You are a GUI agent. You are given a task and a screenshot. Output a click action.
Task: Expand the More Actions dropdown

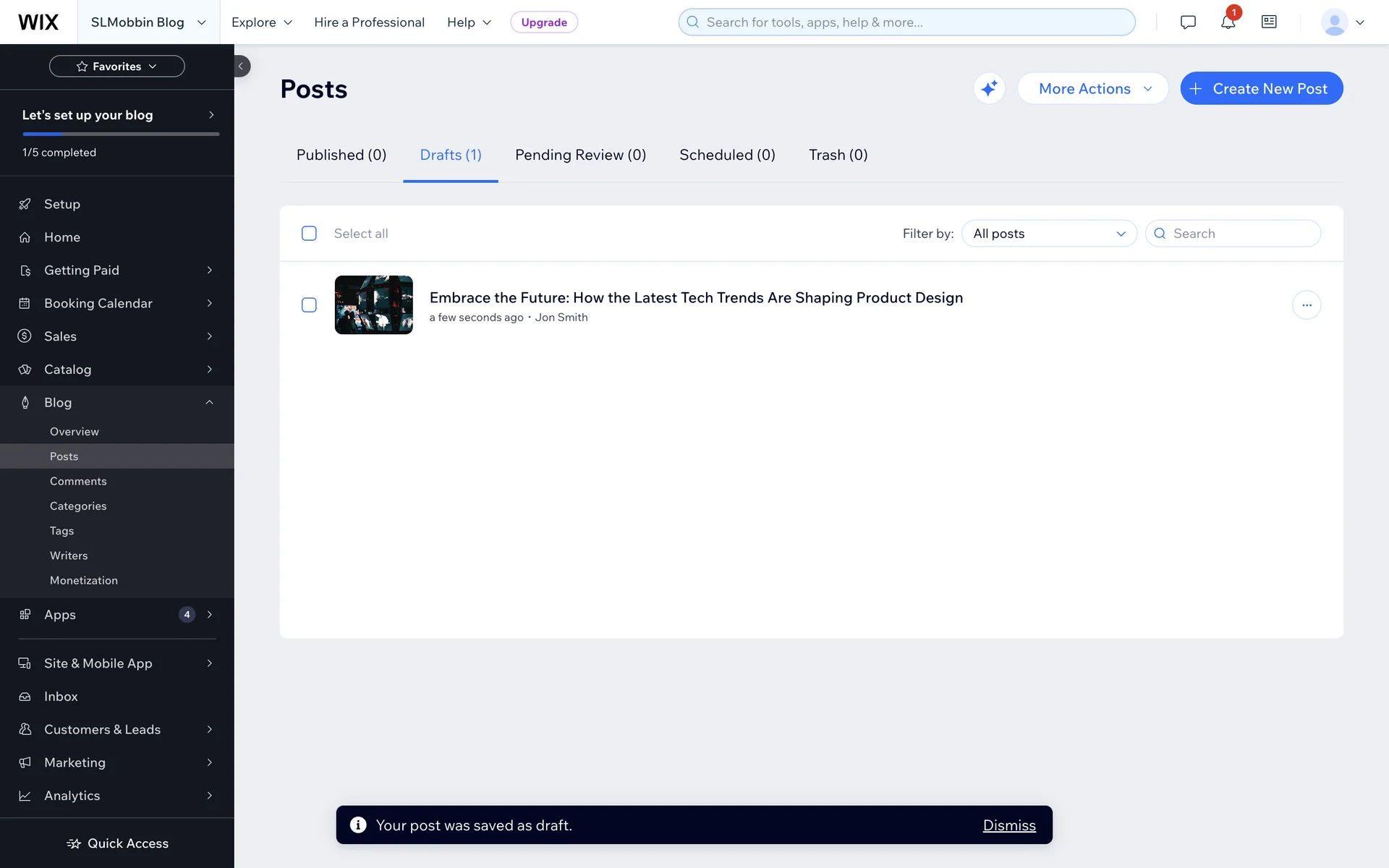coord(1093,88)
